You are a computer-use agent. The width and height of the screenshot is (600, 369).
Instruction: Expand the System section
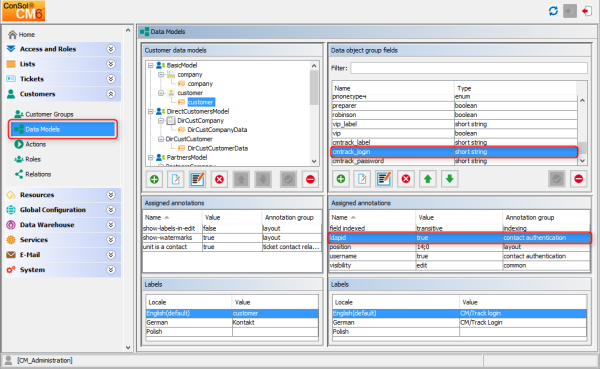point(111,269)
